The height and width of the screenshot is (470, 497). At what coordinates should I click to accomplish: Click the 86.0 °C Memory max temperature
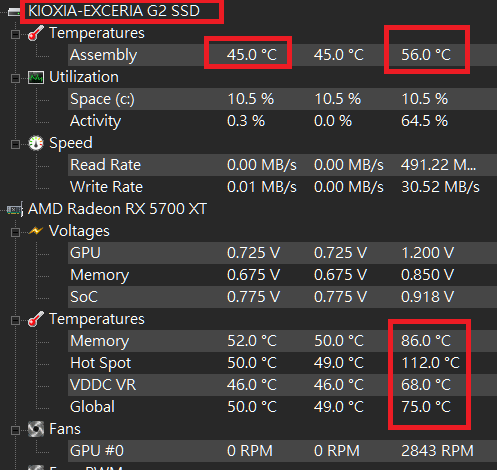426,341
